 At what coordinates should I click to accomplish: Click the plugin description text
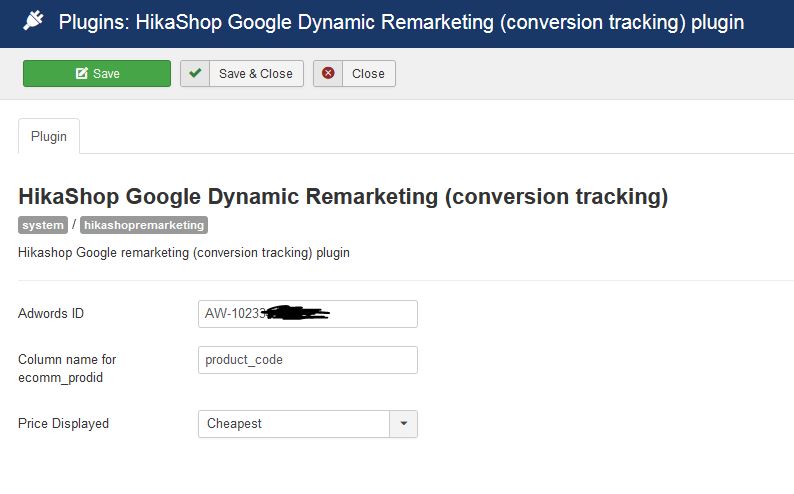(184, 253)
